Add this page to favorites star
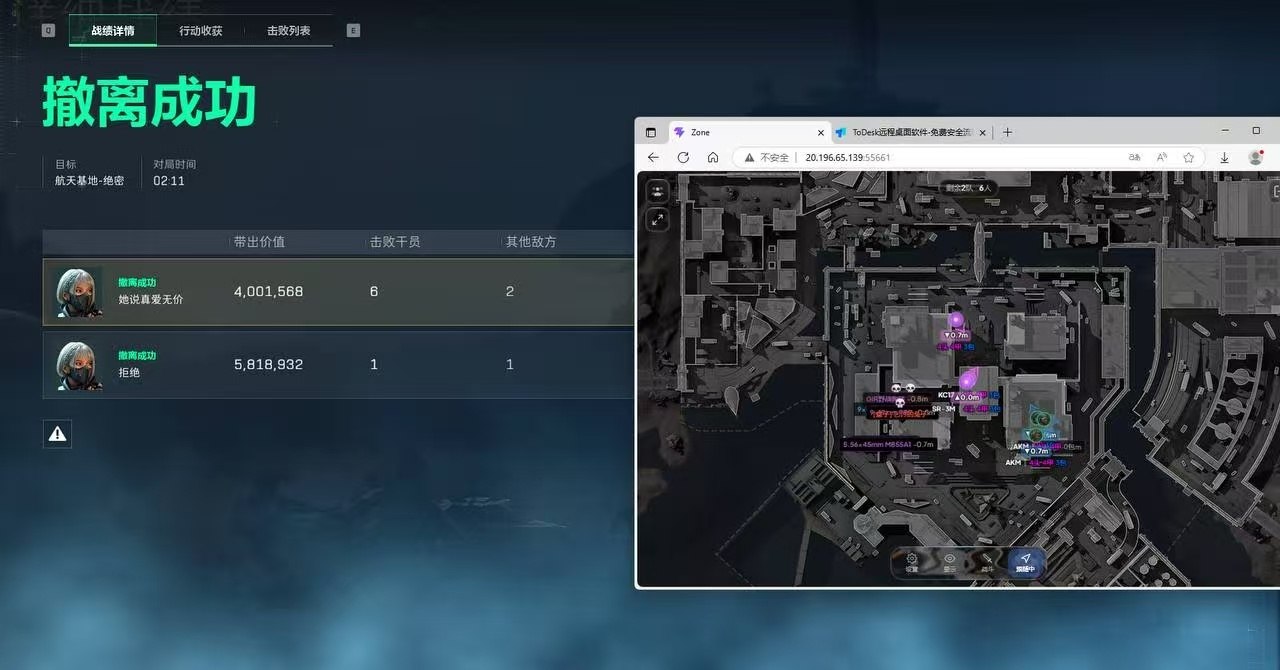This screenshot has height=670, width=1280. pyautogui.click(x=1189, y=157)
